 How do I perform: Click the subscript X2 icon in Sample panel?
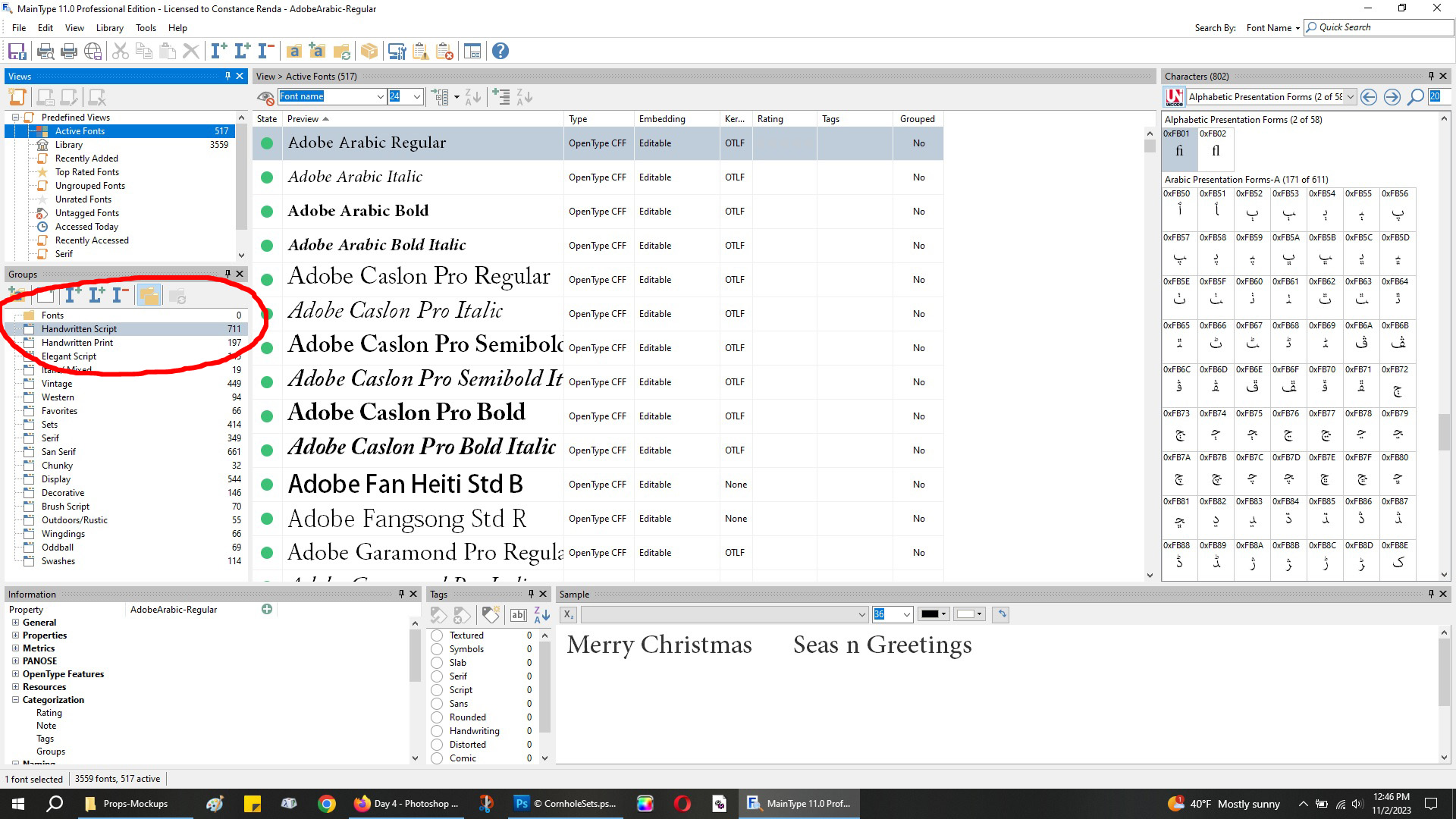pos(569,615)
